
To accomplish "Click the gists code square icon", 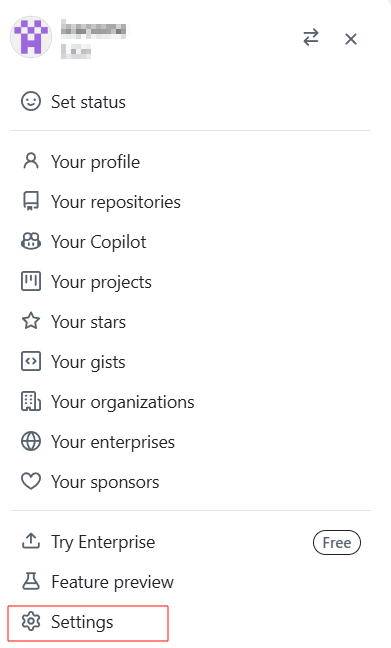I will (x=31, y=361).
